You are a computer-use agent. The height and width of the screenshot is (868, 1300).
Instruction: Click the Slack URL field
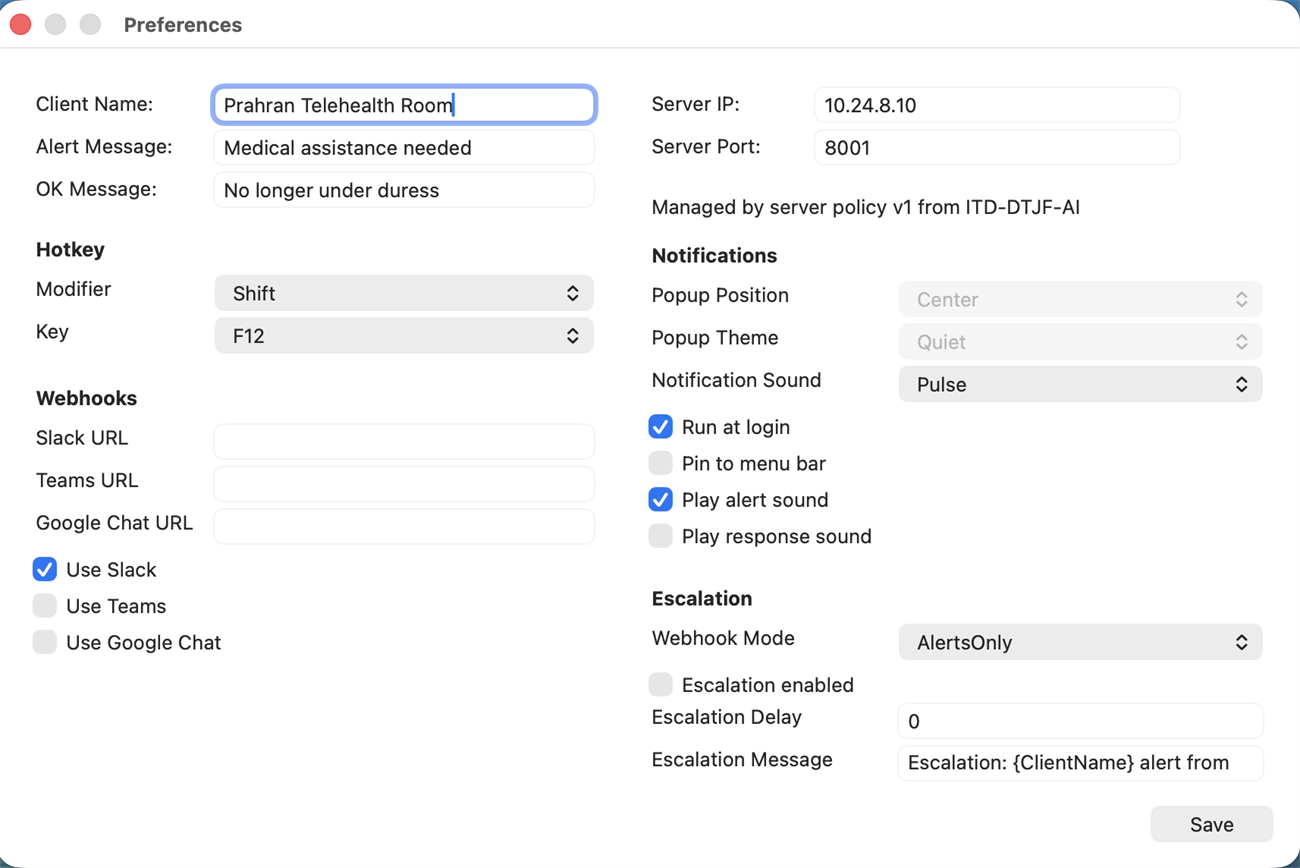(404, 441)
